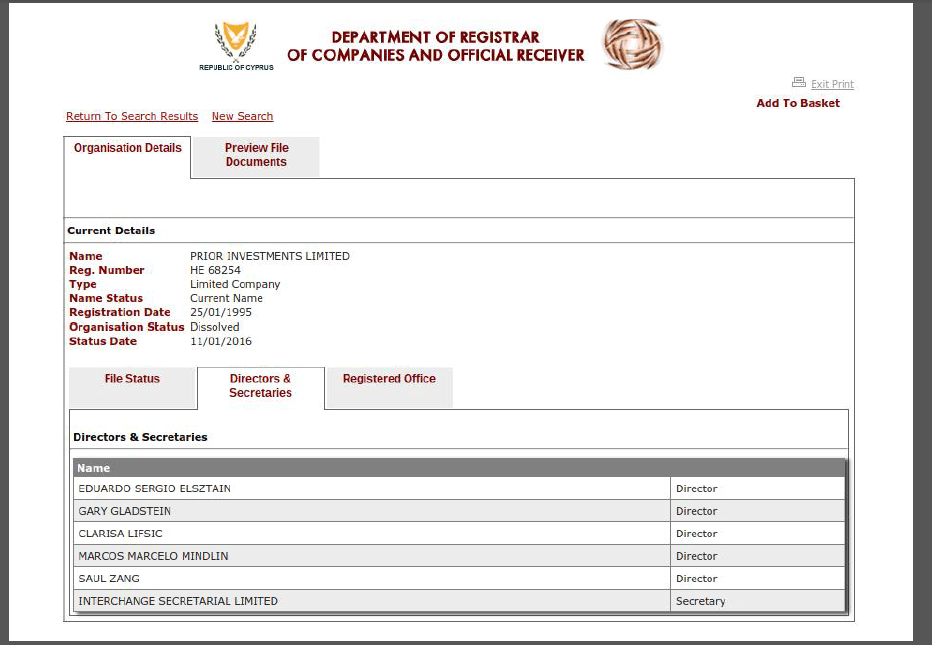Click the Republic of Cyprus emblem

[x=236, y=44]
